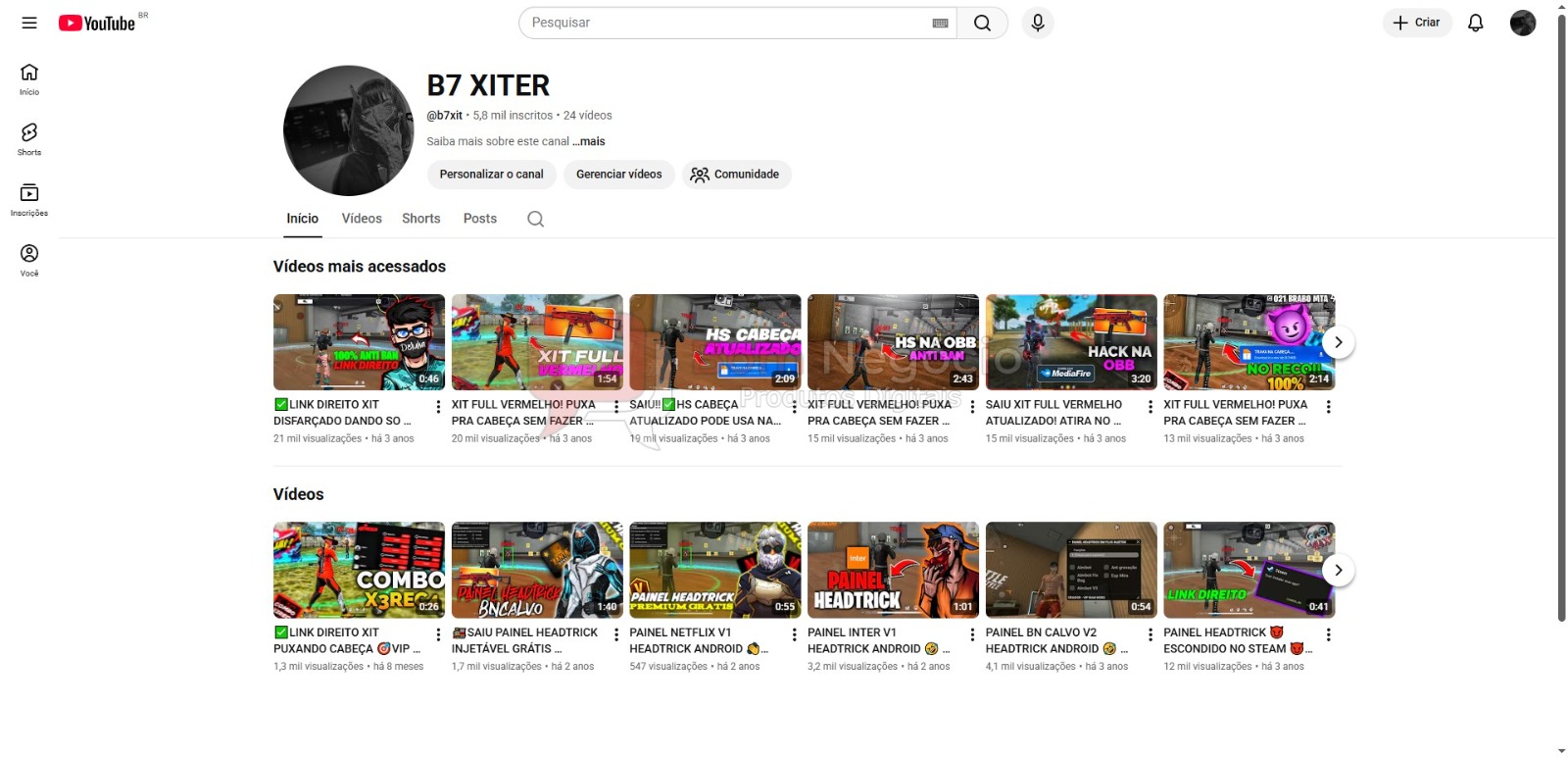This screenshot has height=758, width=1568.
Task: Select the Início channel tab
Action: click(x=302, y=219)
